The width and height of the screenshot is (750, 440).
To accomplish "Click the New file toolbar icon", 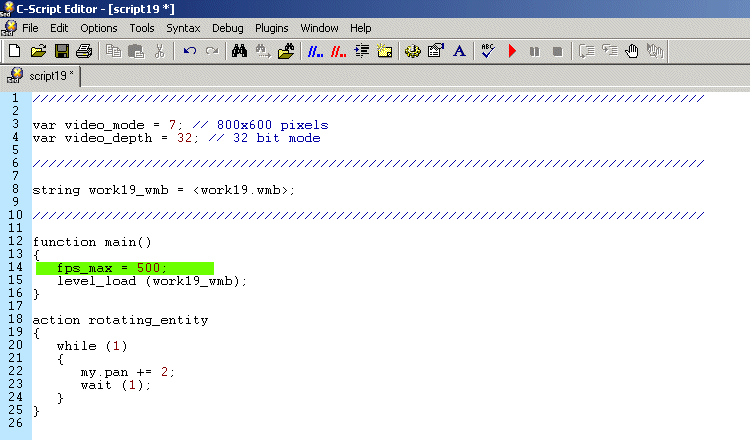I will click(x=14, y=50).
